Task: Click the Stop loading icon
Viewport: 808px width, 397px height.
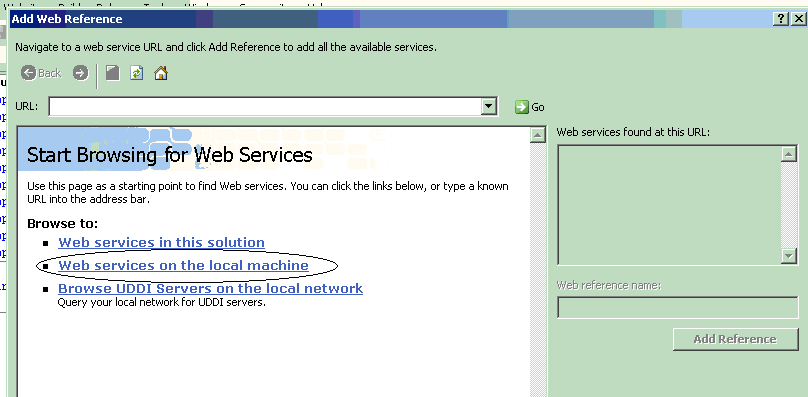Action: [112, 73]
